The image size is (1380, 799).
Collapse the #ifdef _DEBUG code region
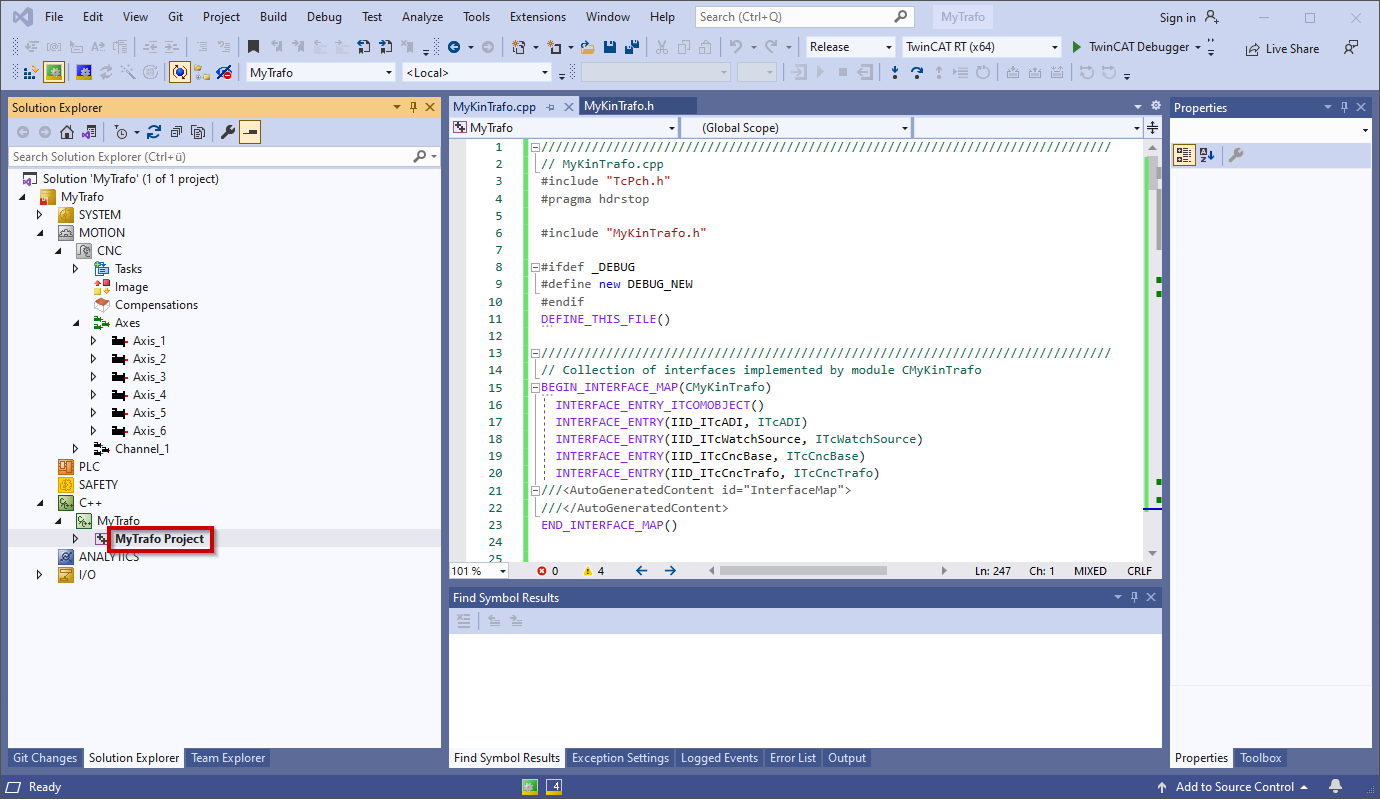[534, 267]
